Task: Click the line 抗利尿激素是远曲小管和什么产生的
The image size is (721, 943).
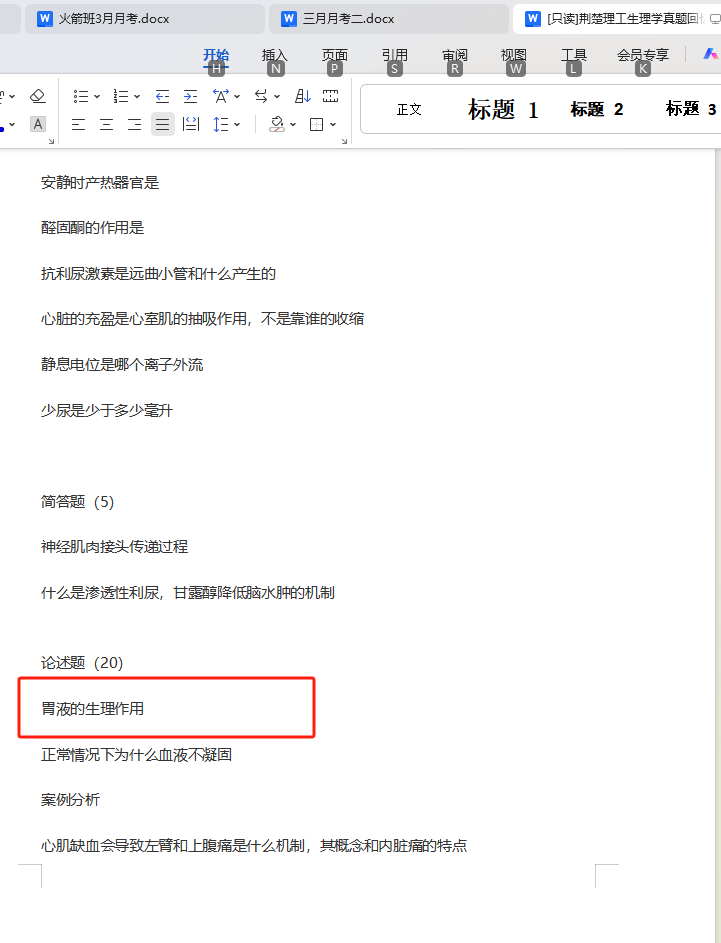Action: 158,274
